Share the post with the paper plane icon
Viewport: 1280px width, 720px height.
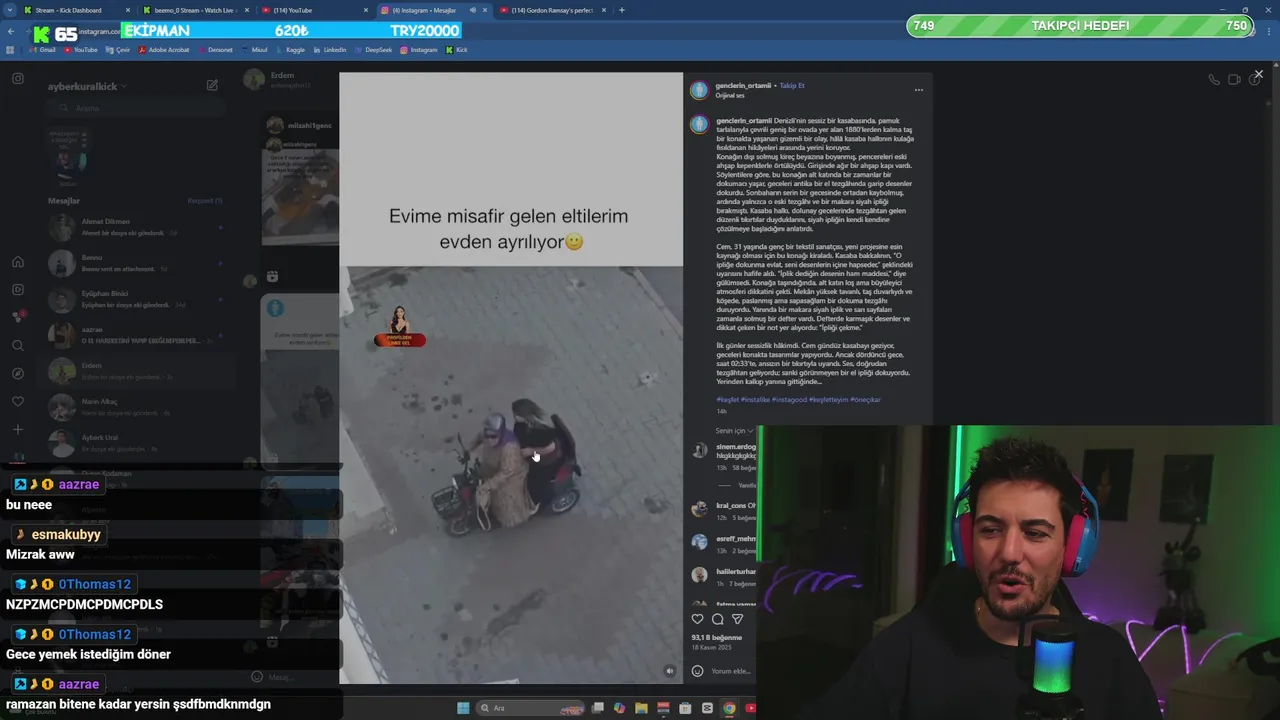[x=737, y=619]
